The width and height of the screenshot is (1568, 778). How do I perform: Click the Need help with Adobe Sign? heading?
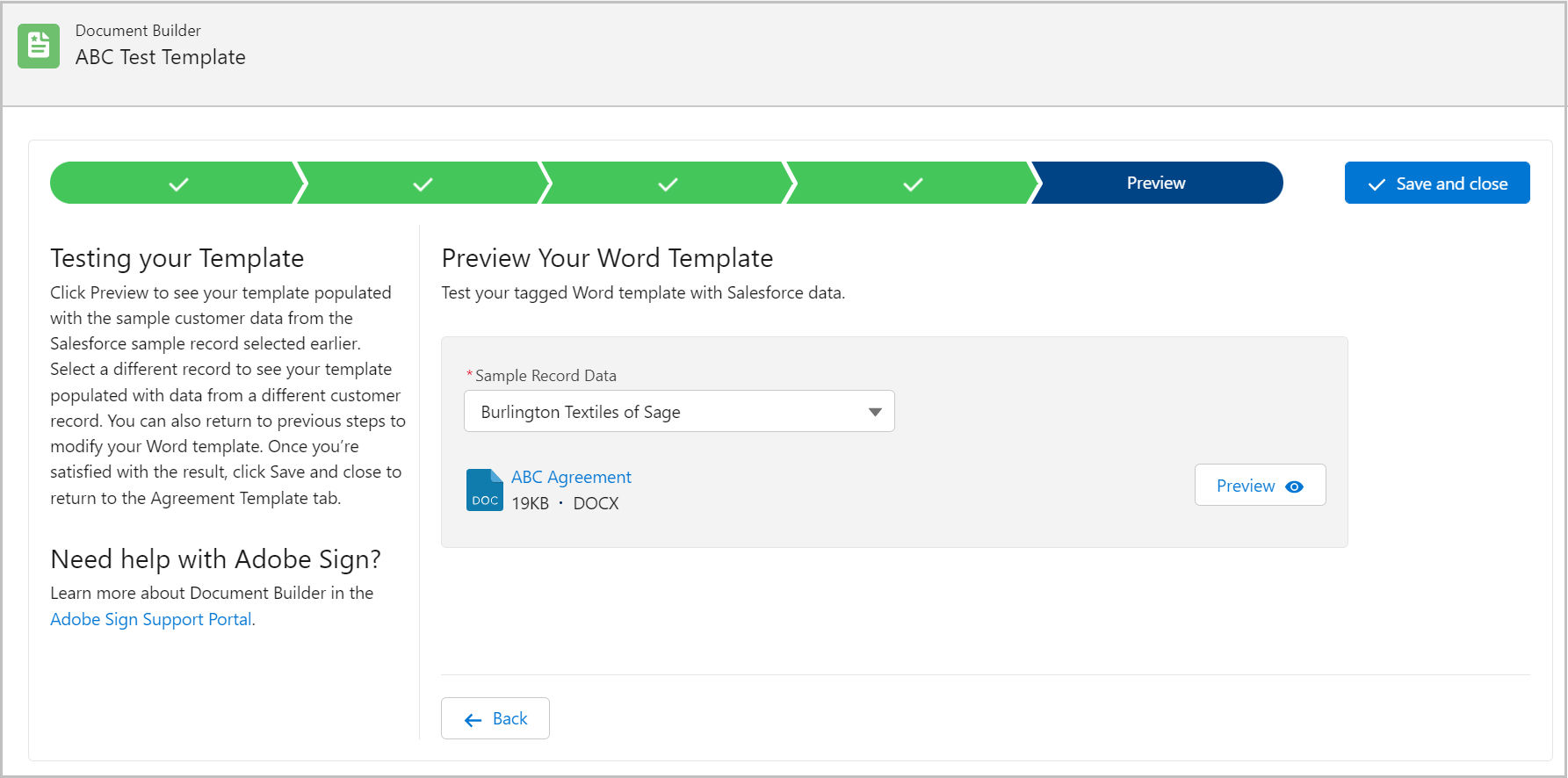pos(216,559)
